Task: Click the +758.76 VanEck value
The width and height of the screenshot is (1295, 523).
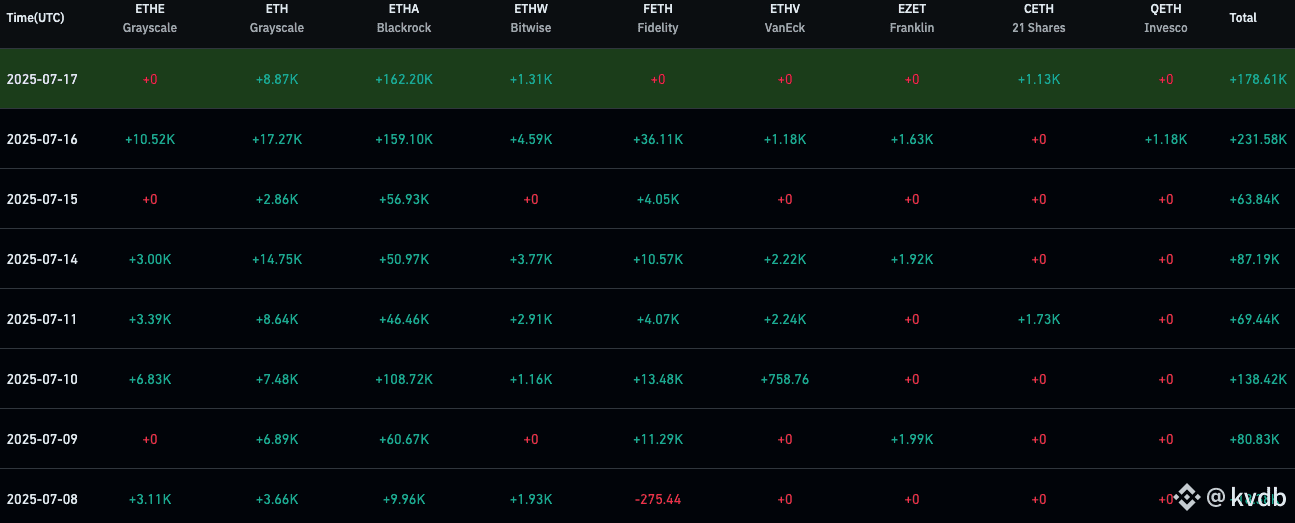Action: click(x=785, y=379)
